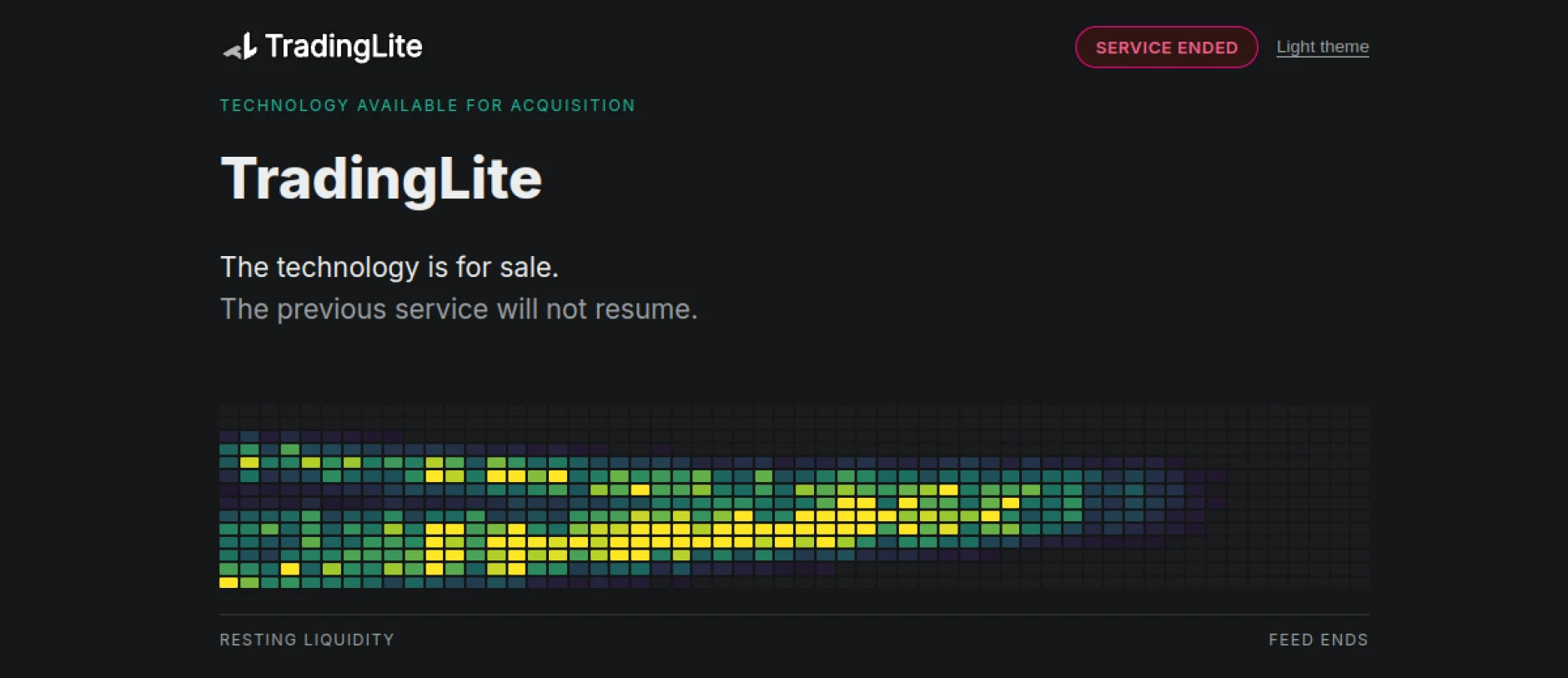Click the liquidity heatmap graphic
1568x678 pixels.
tap(794, 497)
